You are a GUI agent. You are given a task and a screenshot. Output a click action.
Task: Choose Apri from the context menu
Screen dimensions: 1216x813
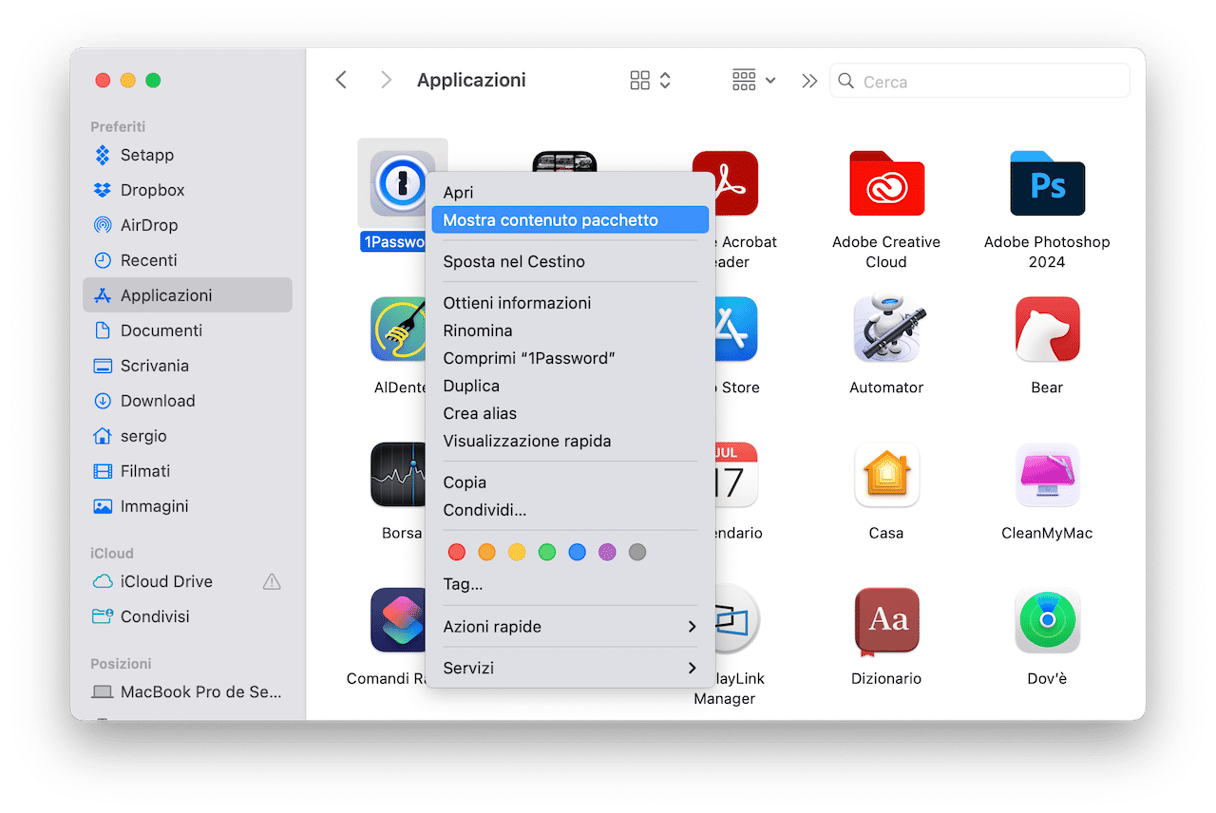click(570, 192)
